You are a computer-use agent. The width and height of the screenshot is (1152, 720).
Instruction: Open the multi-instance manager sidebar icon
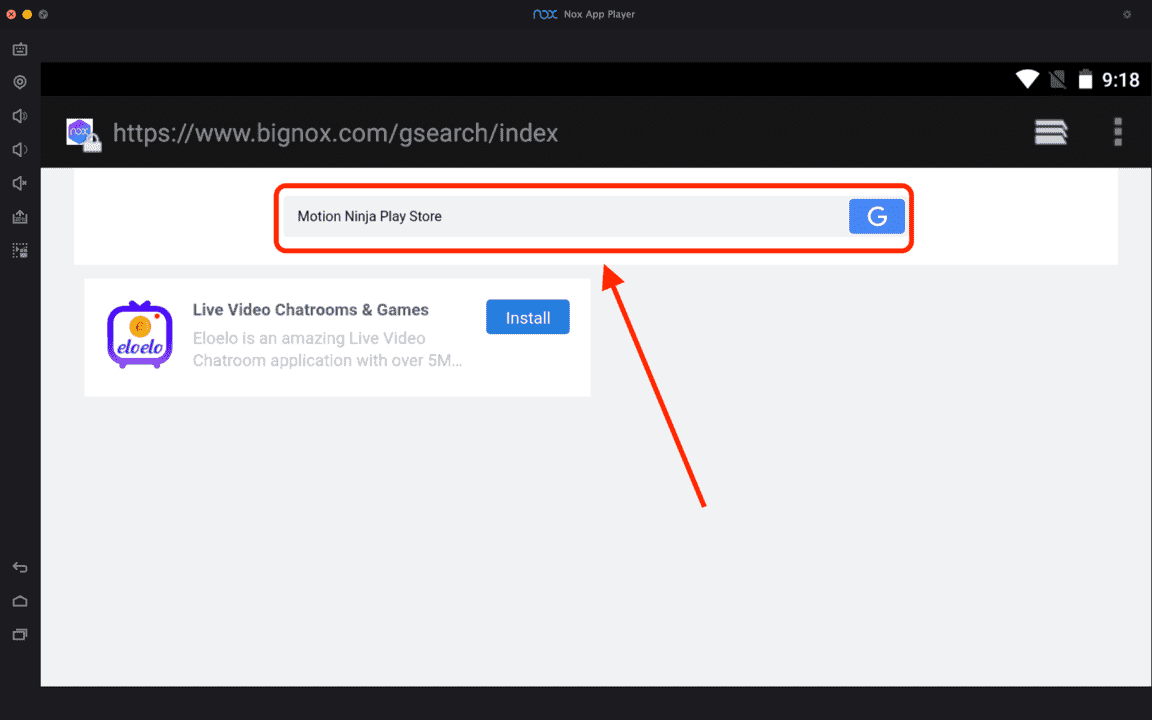click(20, 251)
